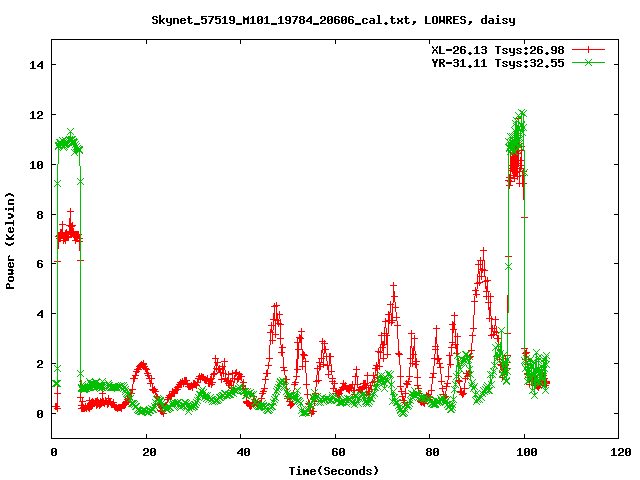
Task: Select the XL-26.13 Tsys:26.98 legend entry
Action: 498,50
